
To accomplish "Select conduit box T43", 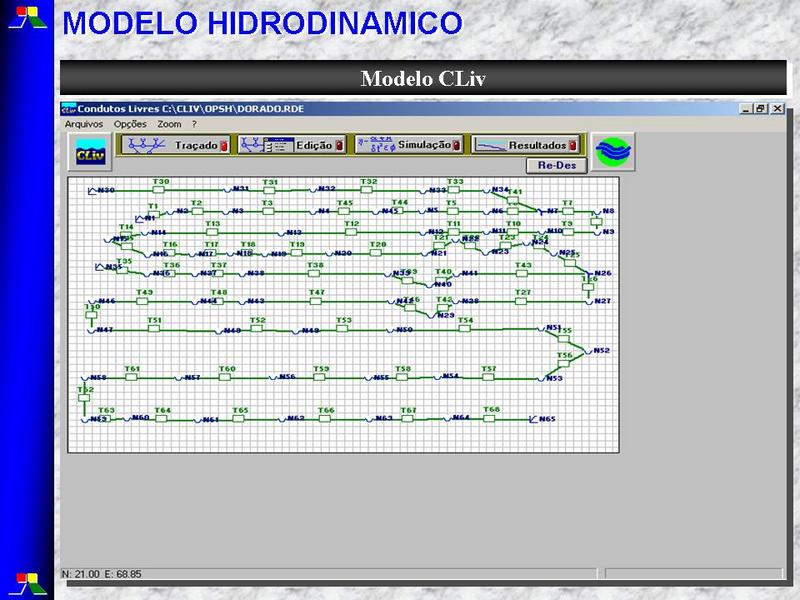I will (521, 273).
